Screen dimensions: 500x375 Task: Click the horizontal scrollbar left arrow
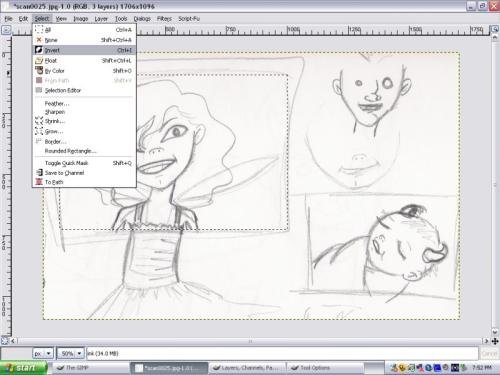13,341
